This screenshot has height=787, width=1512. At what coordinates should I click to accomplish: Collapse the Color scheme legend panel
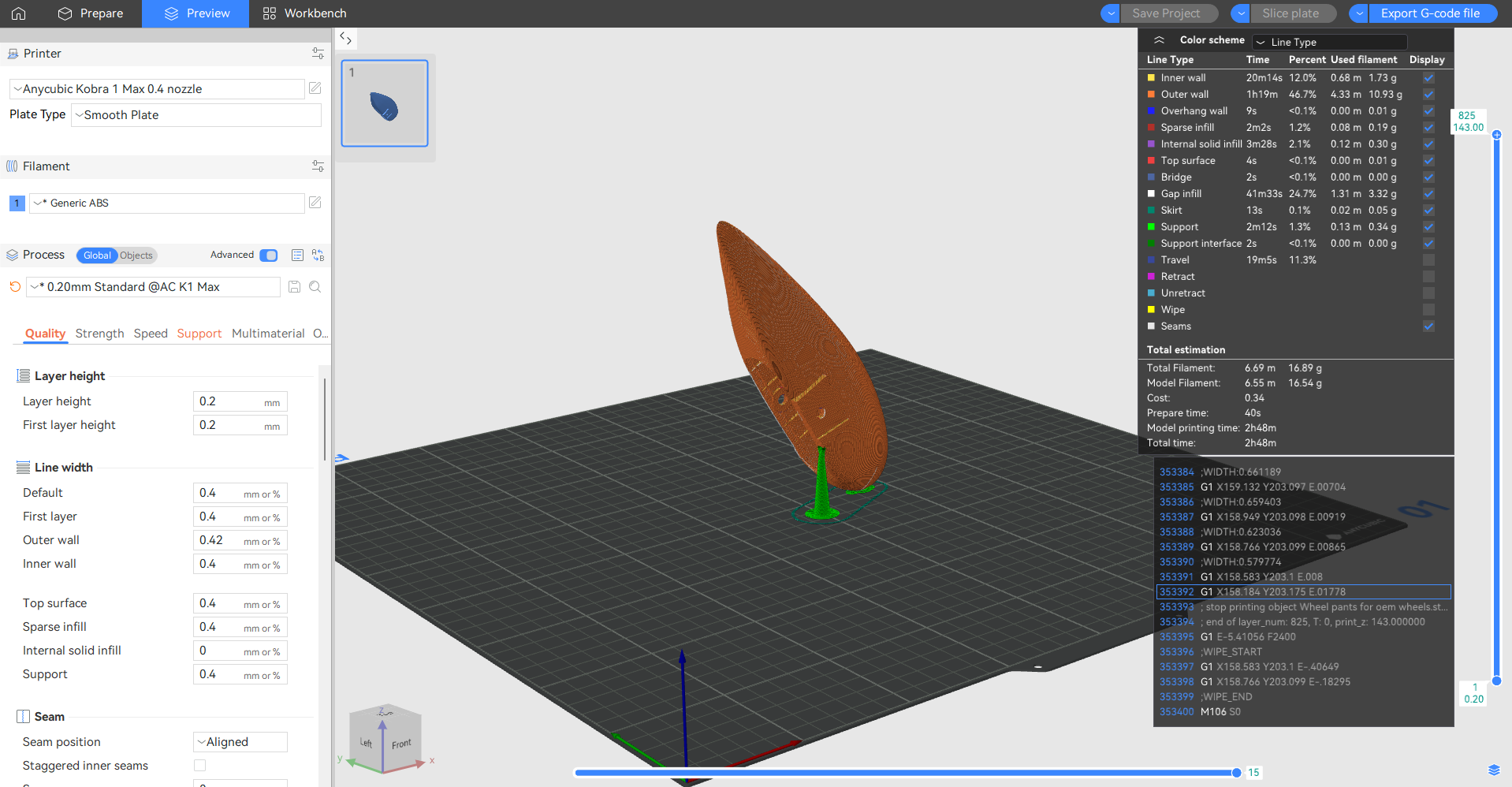coord(1159,40)
